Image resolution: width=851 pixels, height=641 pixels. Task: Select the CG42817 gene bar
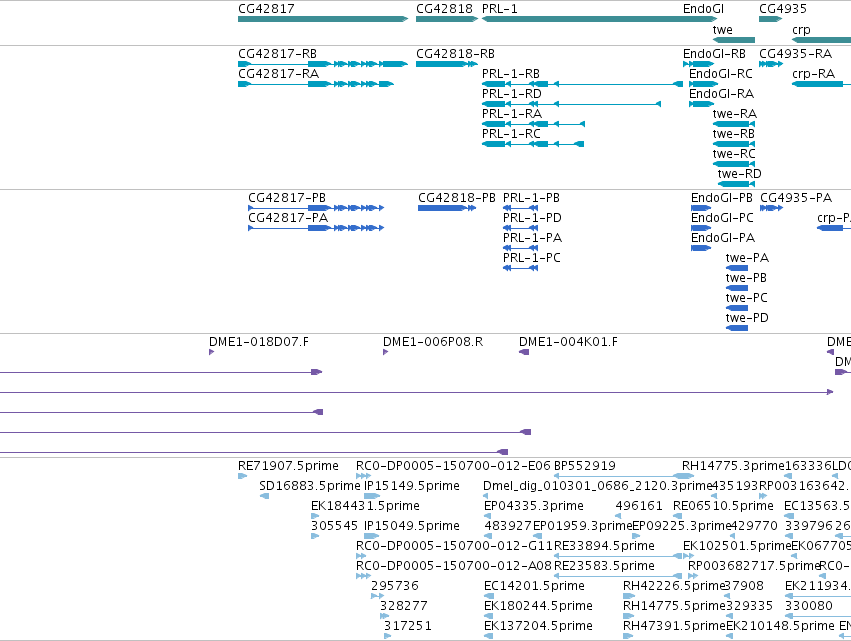[323, 19]
